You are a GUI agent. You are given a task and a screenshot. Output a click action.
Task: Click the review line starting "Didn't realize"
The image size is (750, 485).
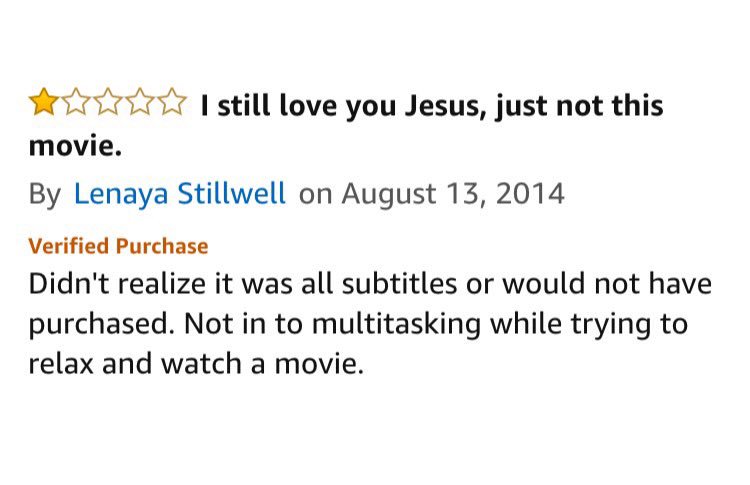370,283
